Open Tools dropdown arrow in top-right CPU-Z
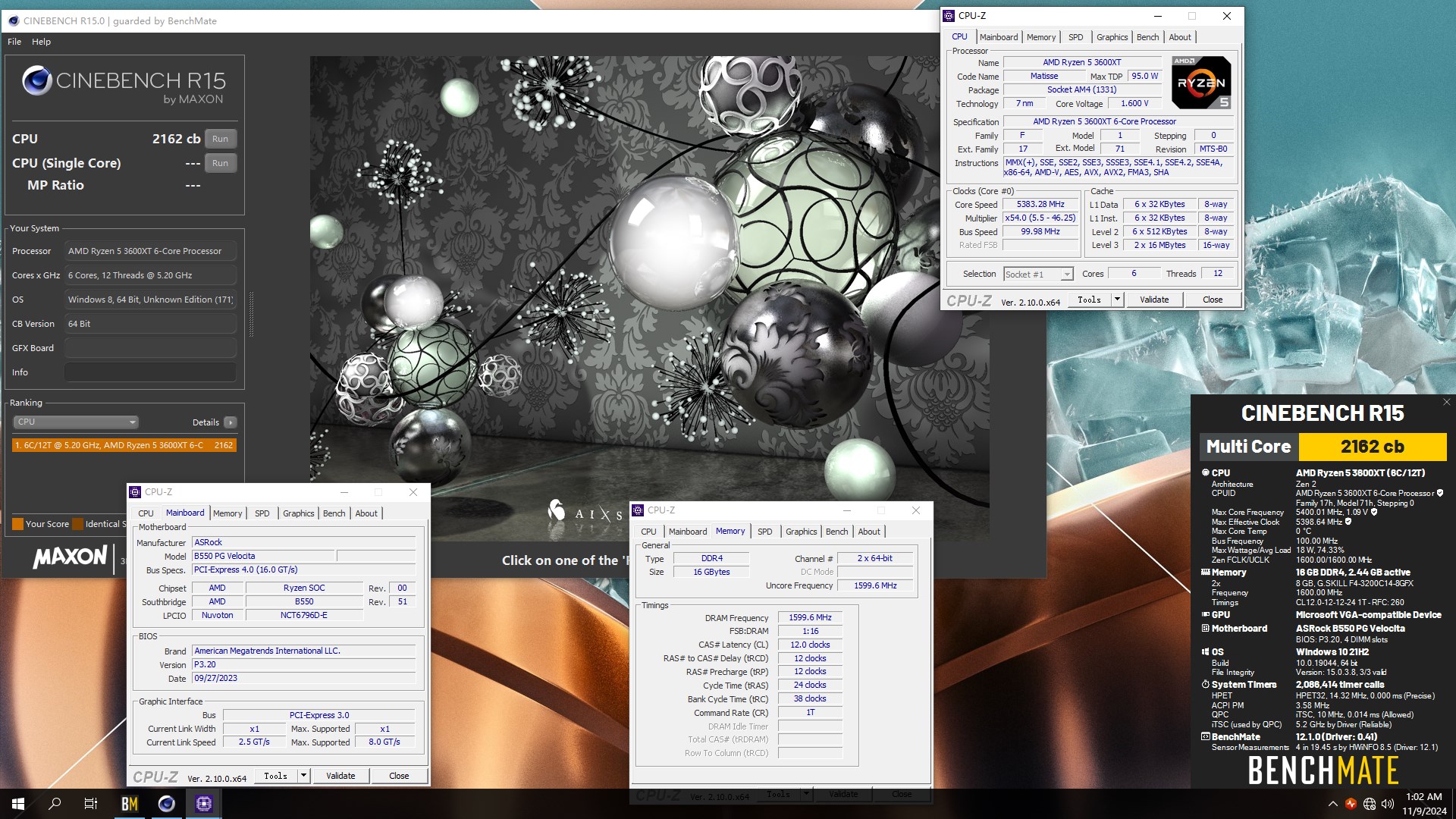The width and height of the screenshot is (1456, 819). click(x=1116, y=300)
